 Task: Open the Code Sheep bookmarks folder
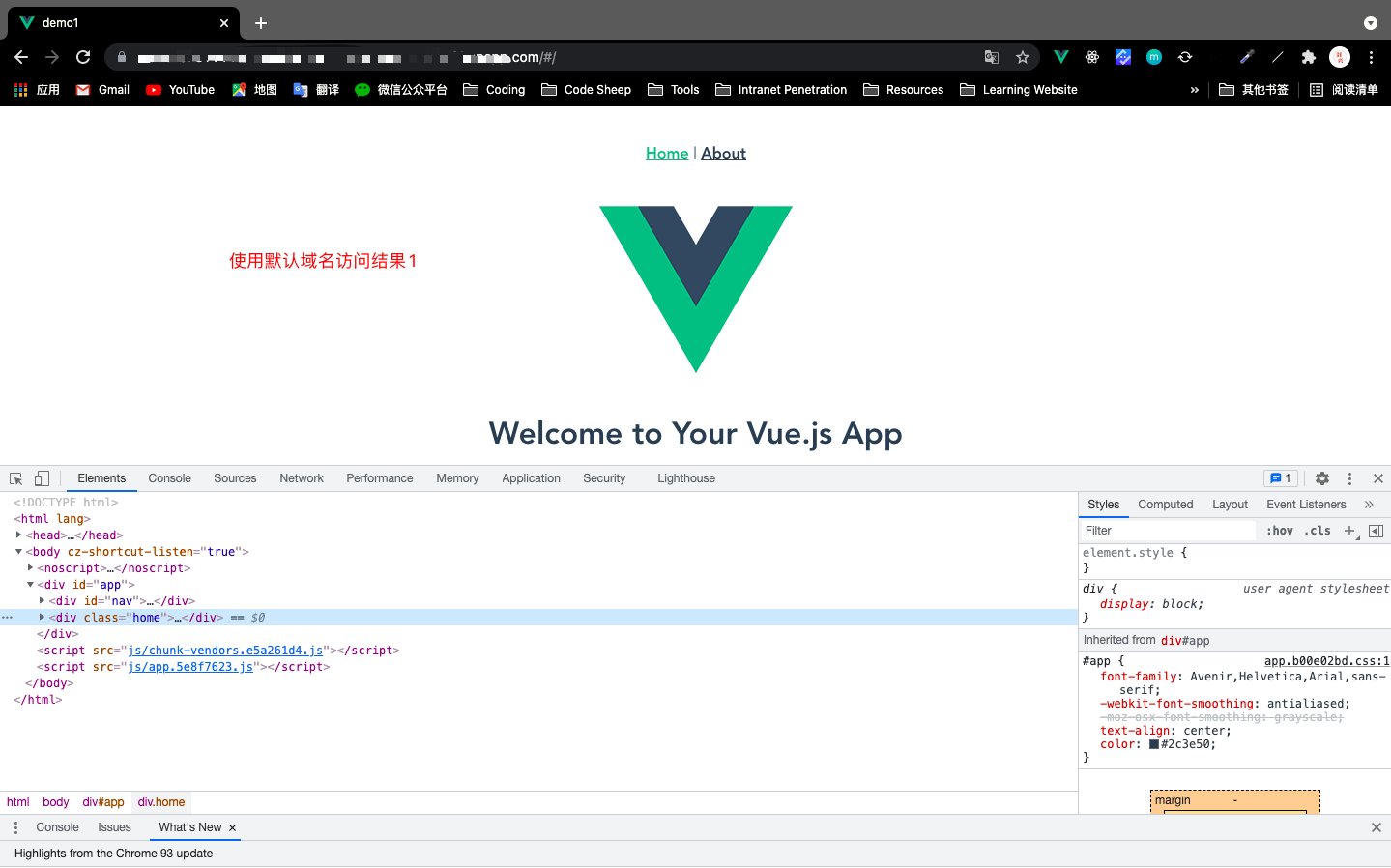pyautogui.click(x=587, y=90)
